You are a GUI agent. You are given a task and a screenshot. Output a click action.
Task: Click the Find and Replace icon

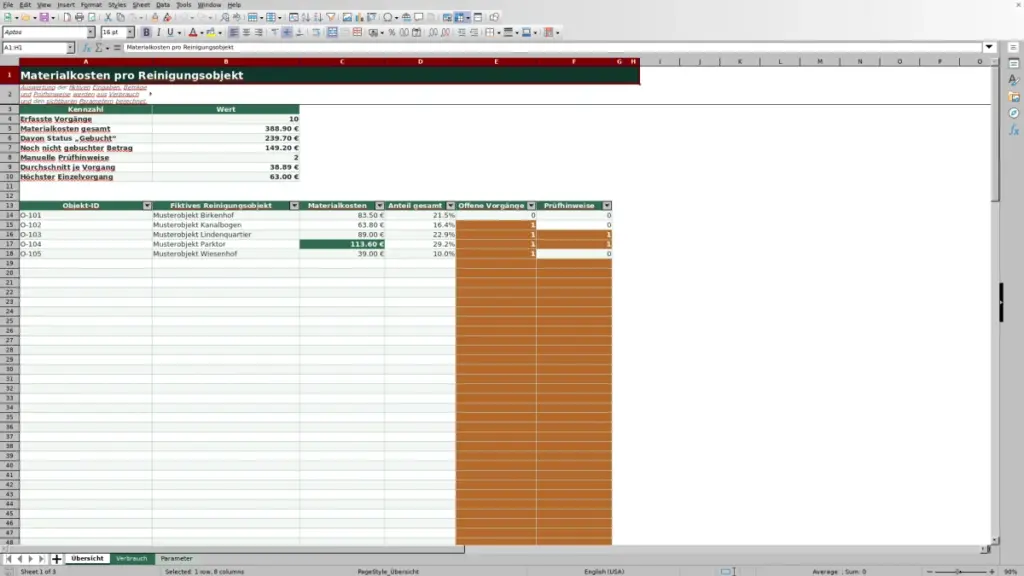point(225,18)
